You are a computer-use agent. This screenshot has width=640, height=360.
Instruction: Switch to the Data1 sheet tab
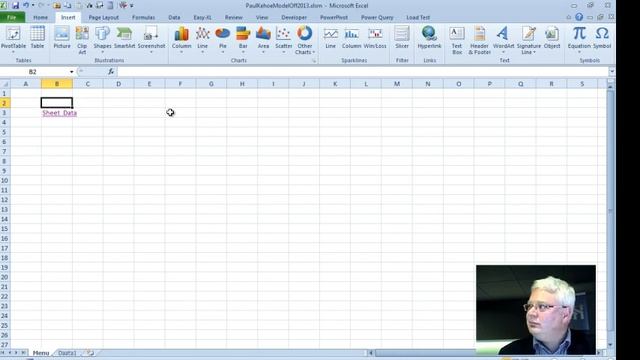[x=67, y=353]
